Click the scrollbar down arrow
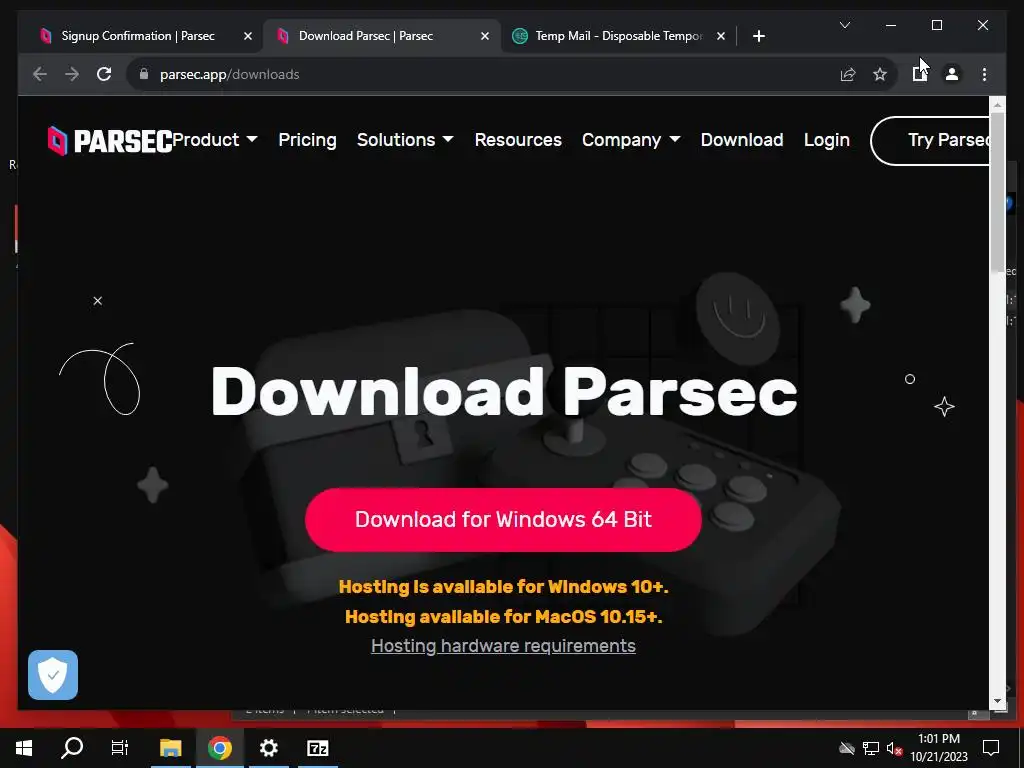This screenshot has width=1024, height=768. click(x=997, y=701)
